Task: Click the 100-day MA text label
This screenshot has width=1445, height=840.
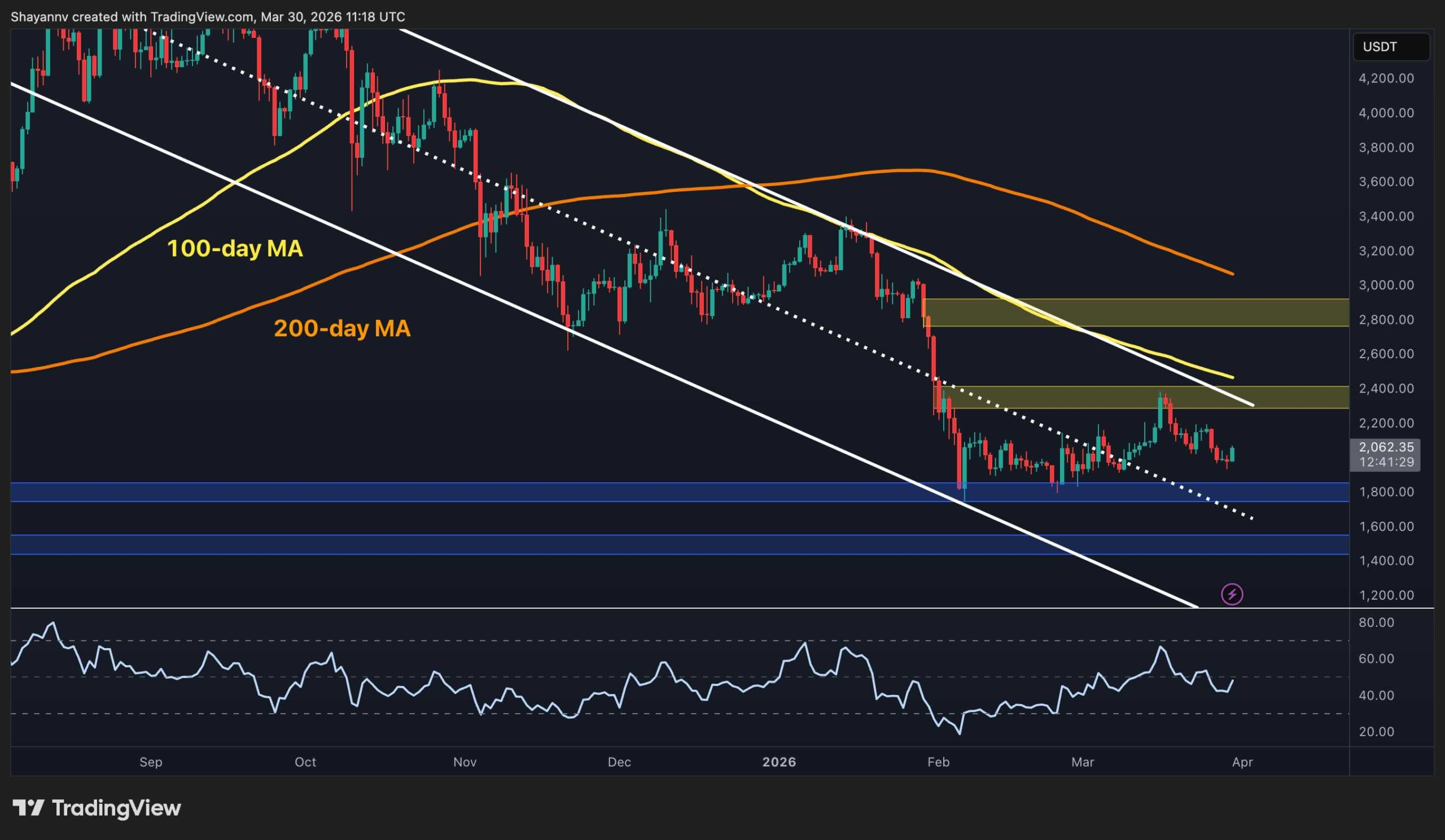Action: coord(235,249)
